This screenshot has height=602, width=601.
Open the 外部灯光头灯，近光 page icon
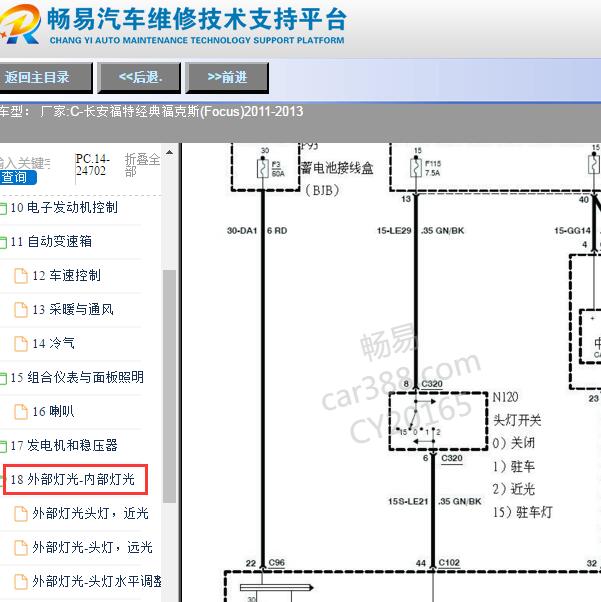pos(21,514)
